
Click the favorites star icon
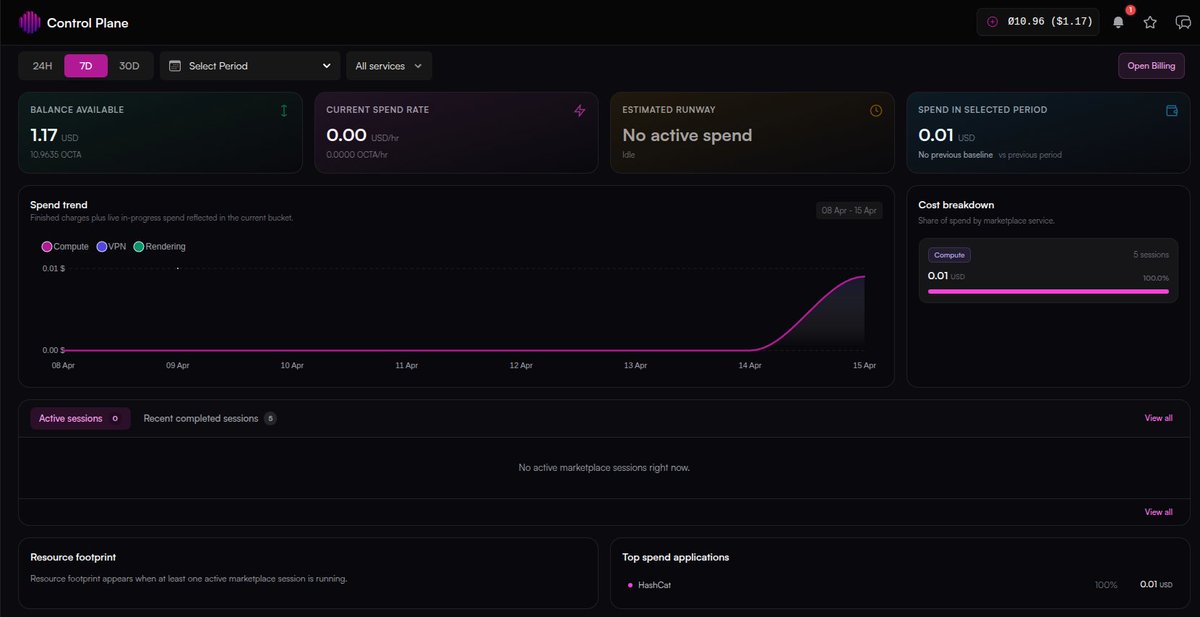click(x=1150, y=22)
